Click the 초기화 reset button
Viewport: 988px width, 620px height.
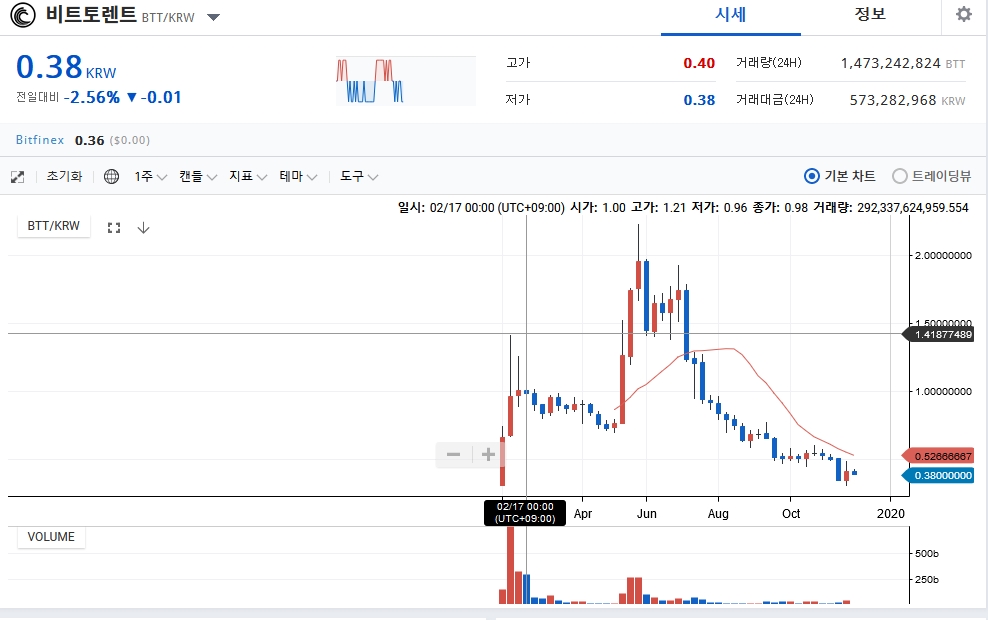pos(64,176)
